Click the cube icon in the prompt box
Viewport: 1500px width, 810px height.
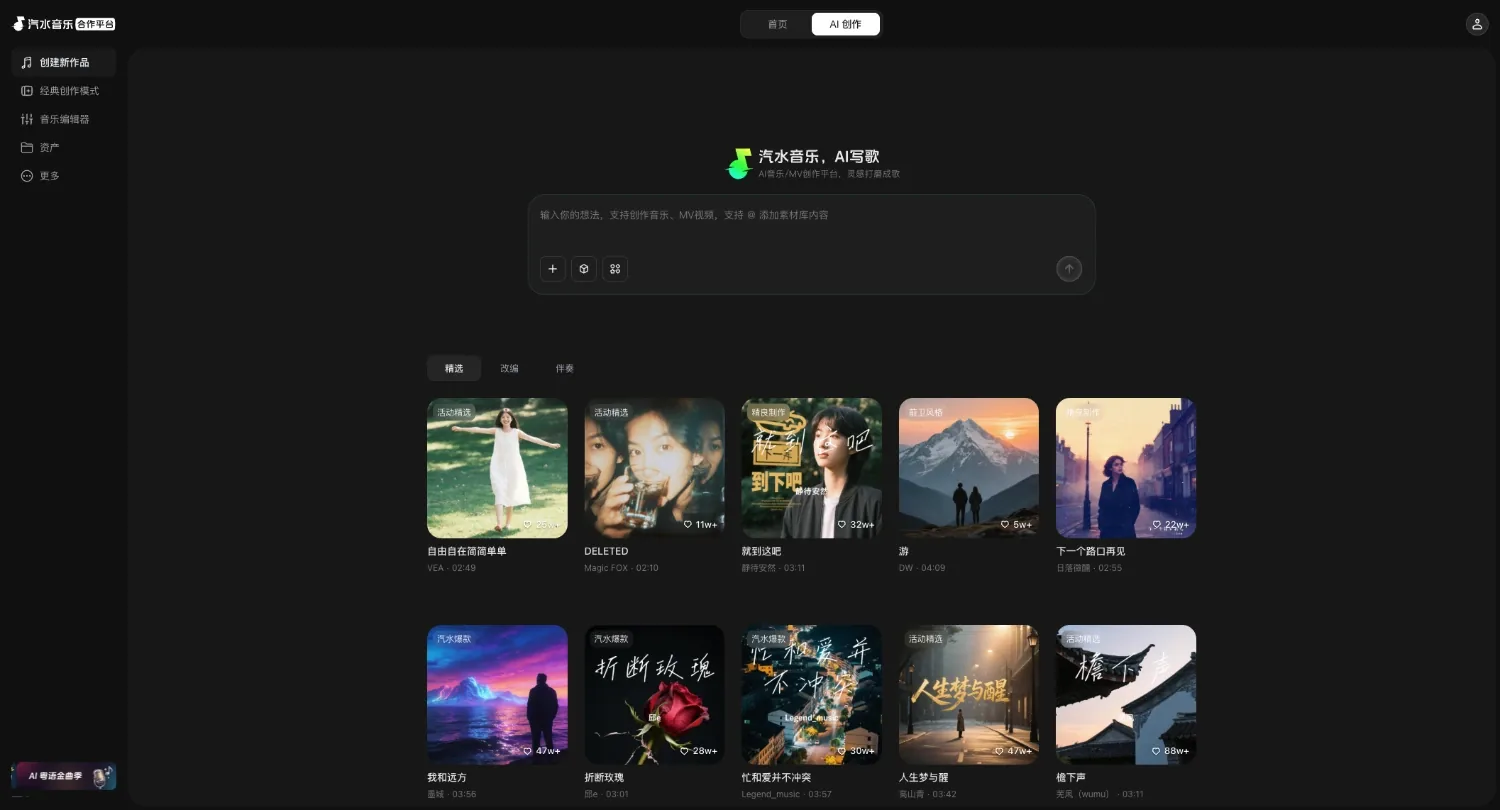[x=584, y=269]
